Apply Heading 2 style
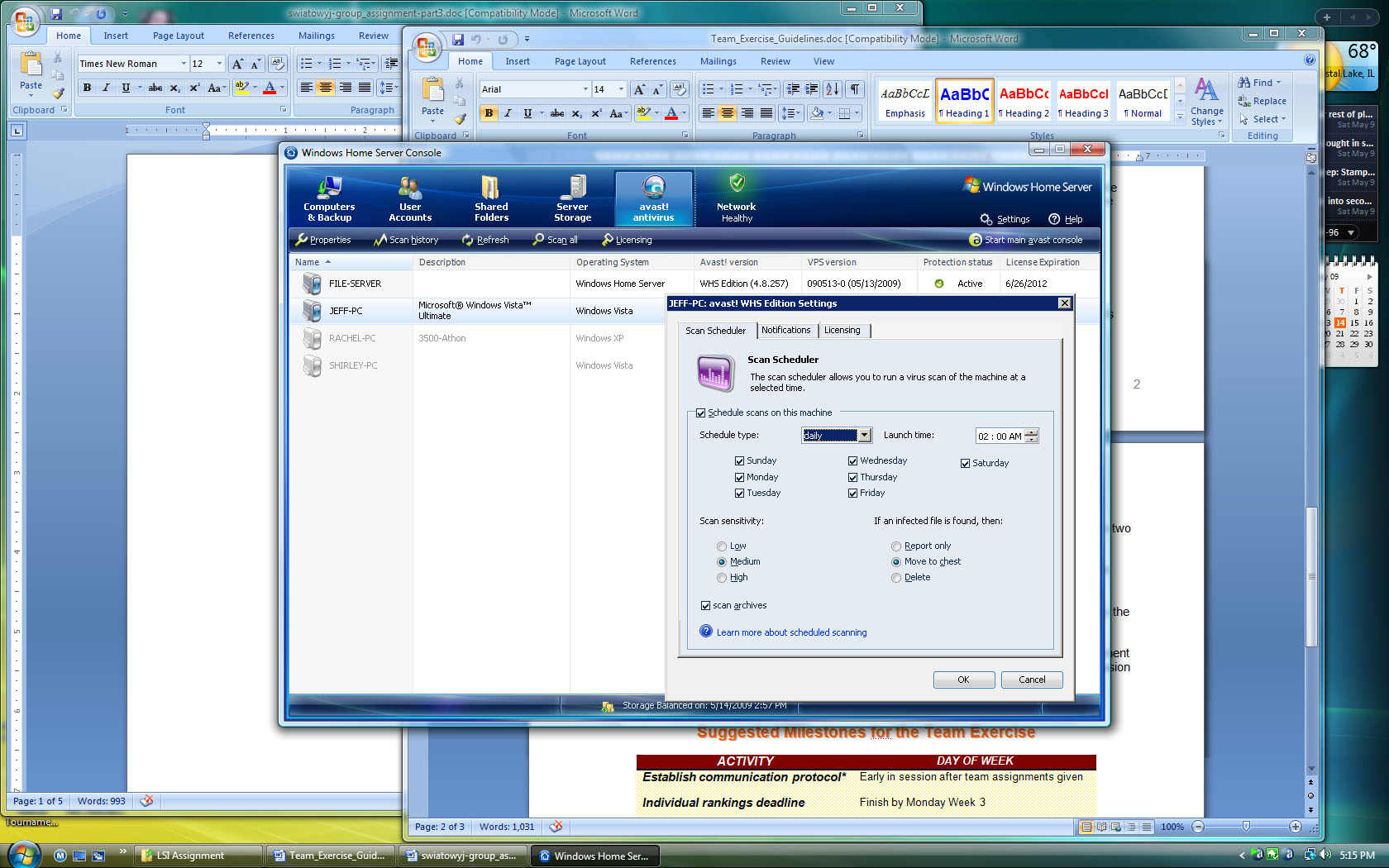This screenshot has width=1389, height=868. pyautogui.click(x=1024, y=102)
